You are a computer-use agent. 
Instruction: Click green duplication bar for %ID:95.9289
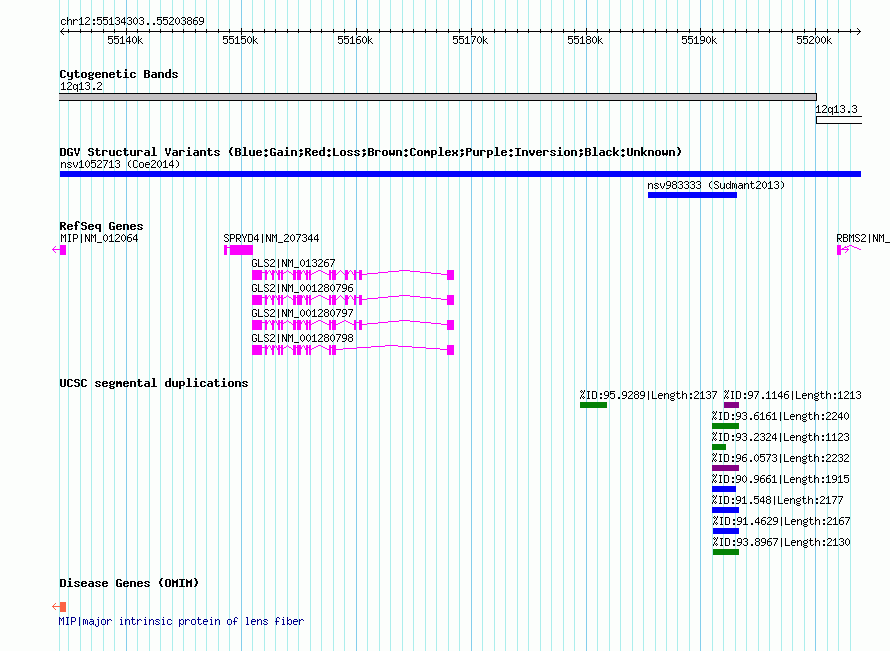pyautogui.click(x=594, y=405)
